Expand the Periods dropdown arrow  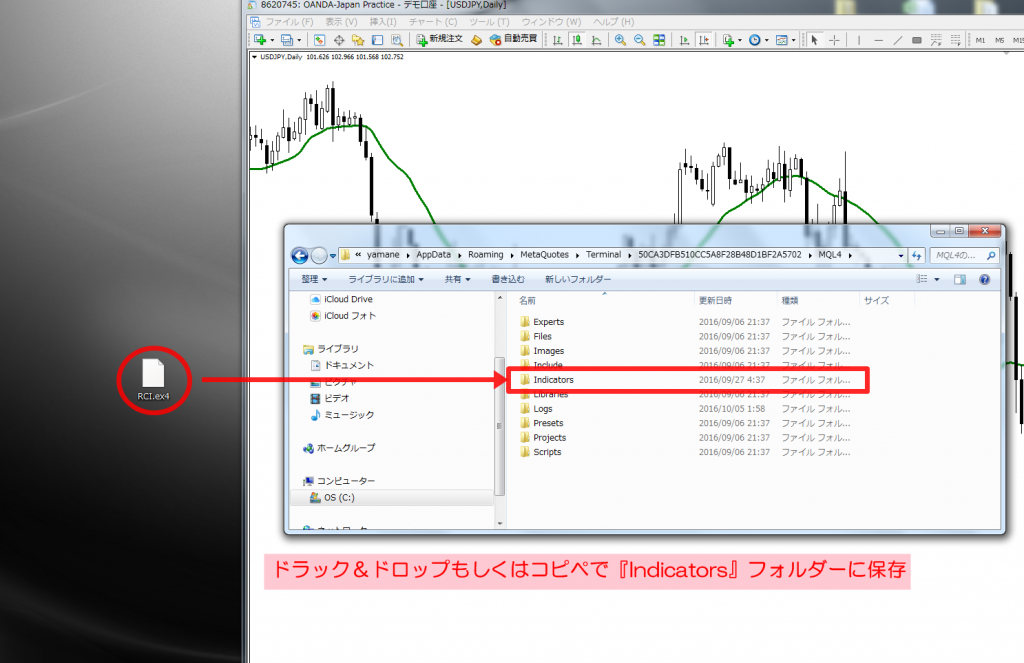[767, 40]
